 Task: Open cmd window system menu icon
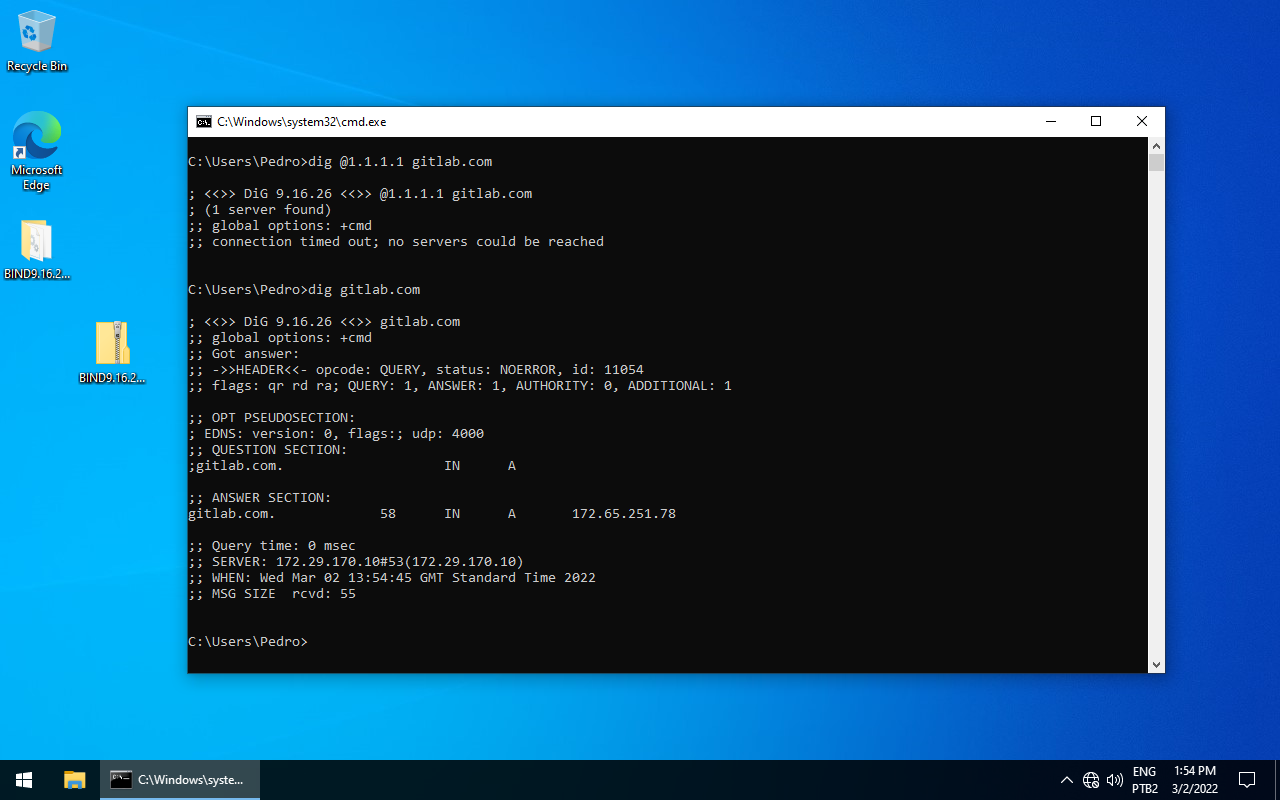(x=204, y=122)
